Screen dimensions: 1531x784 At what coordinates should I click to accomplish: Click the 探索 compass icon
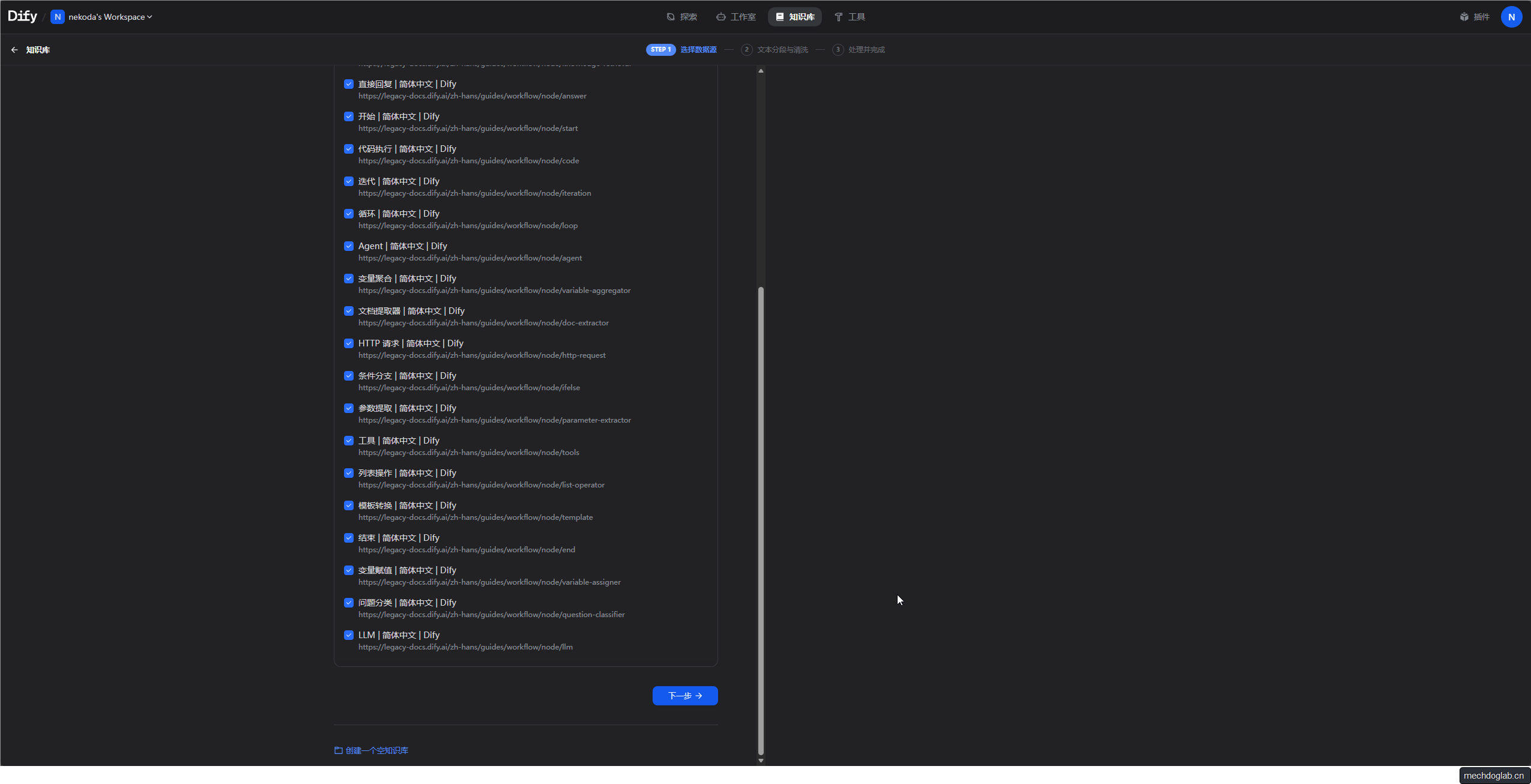(671, 17)
